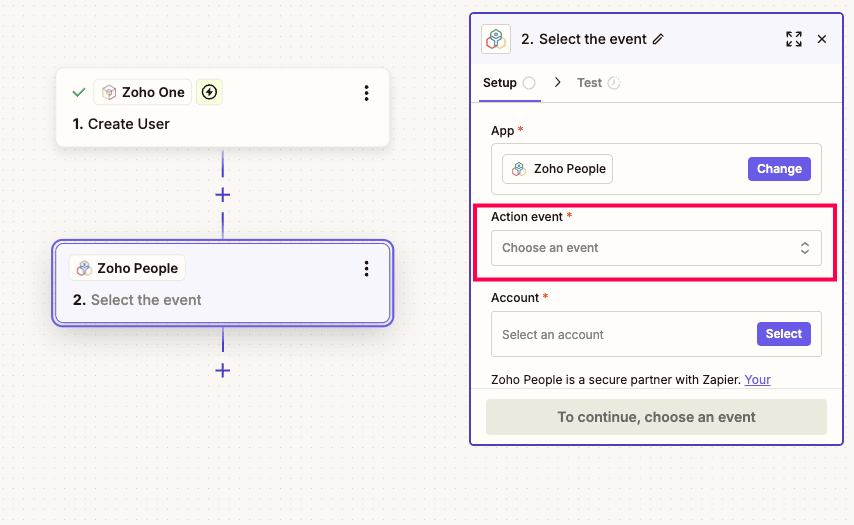The width and height of the screenshot is (854, 525).
Task: Switch to the Test tab
Action: tap(589, 83)
